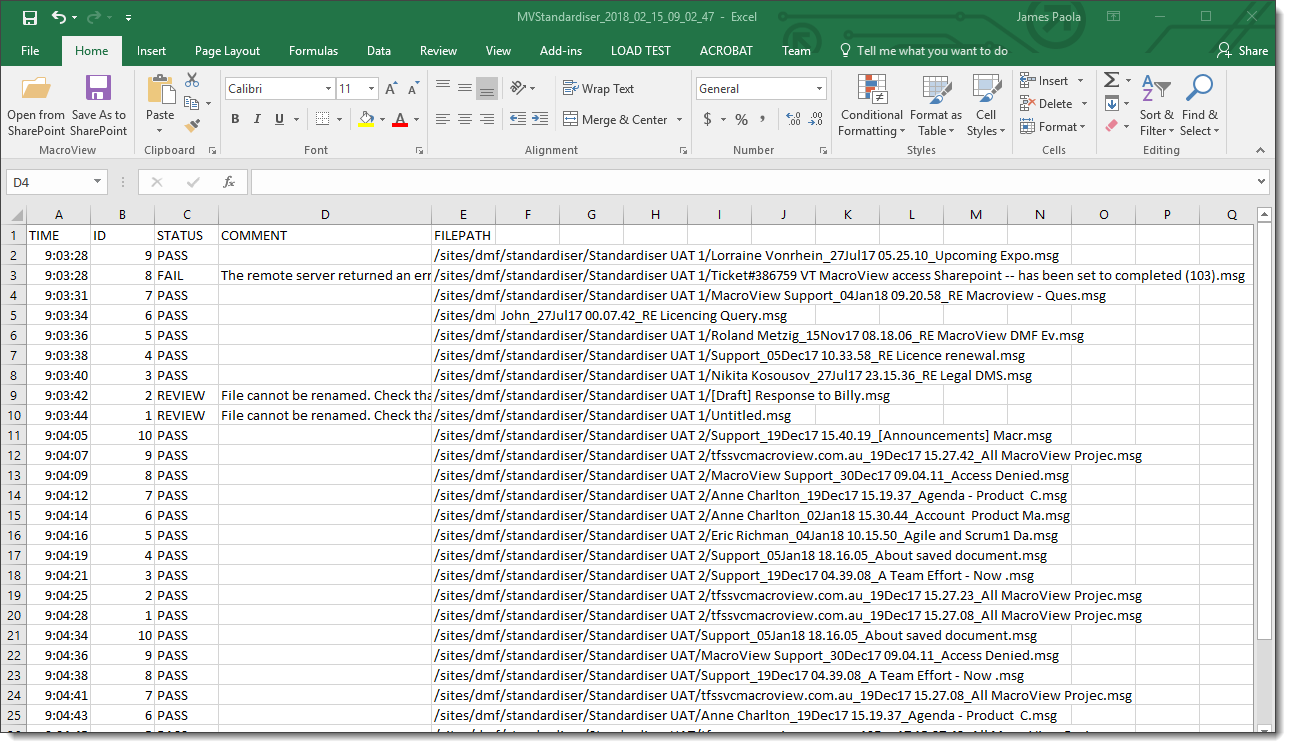Open the fill color picker arrow

tap(382, 120)
